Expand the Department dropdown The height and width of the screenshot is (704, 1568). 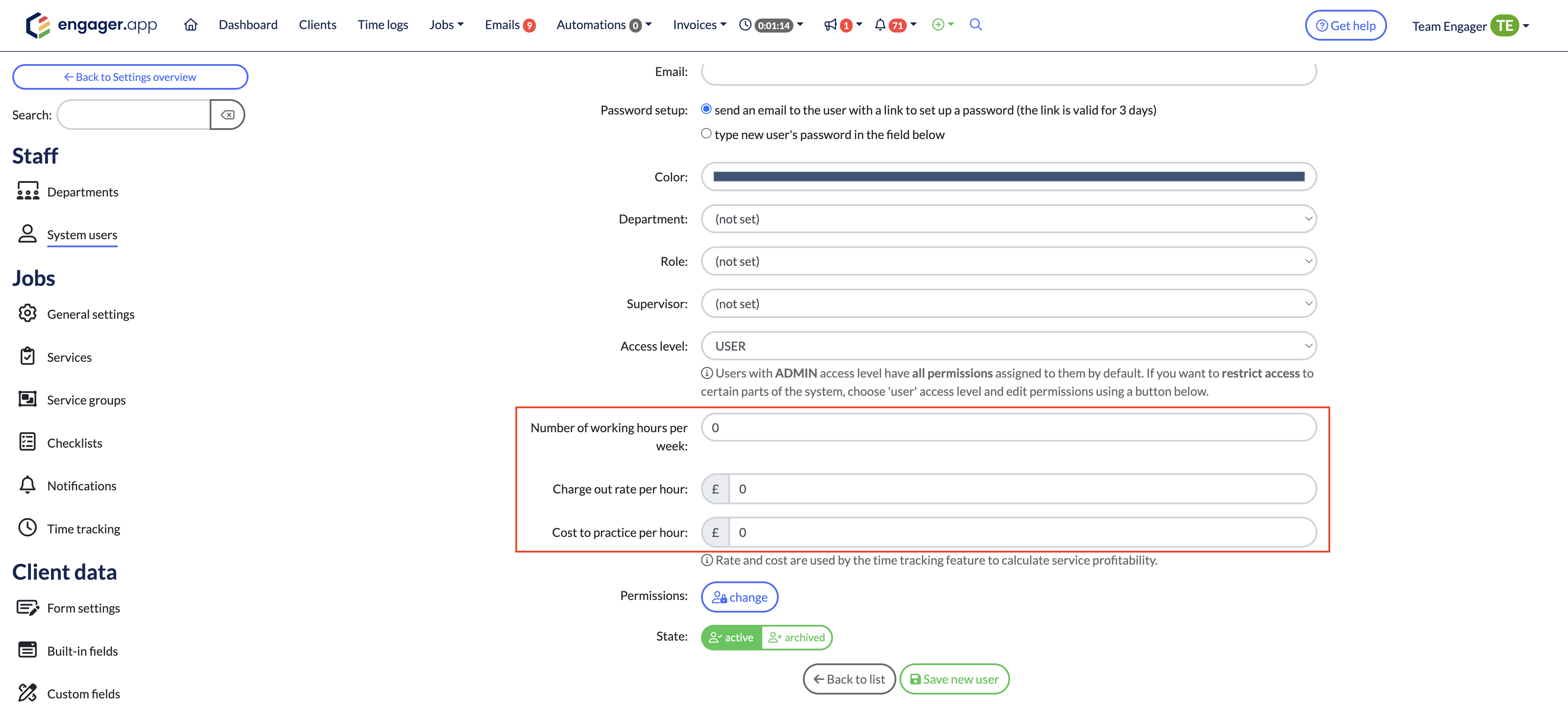click(x=1008, y=219)
